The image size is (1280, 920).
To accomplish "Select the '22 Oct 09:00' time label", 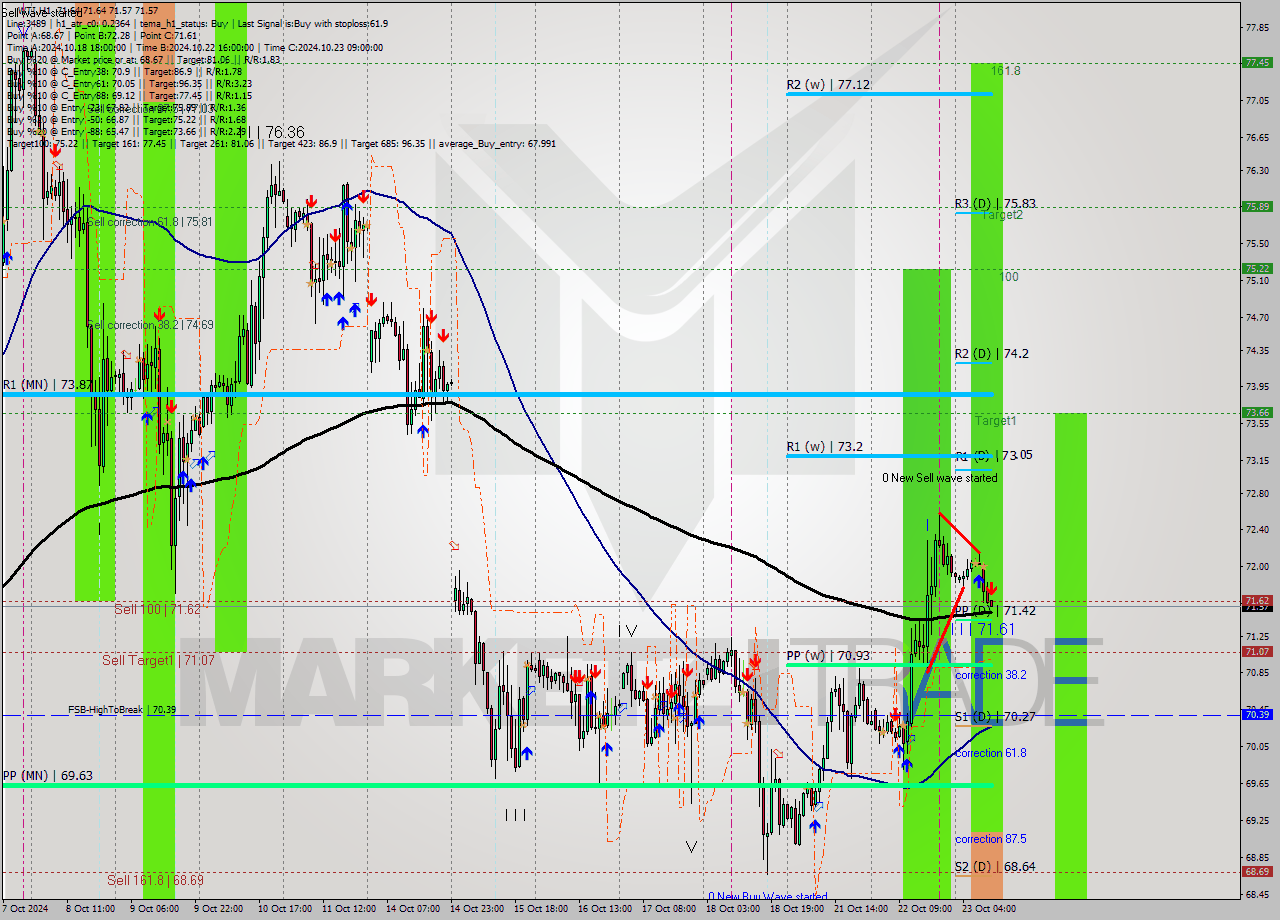I will pyautogui.click(x=925, y=909).
